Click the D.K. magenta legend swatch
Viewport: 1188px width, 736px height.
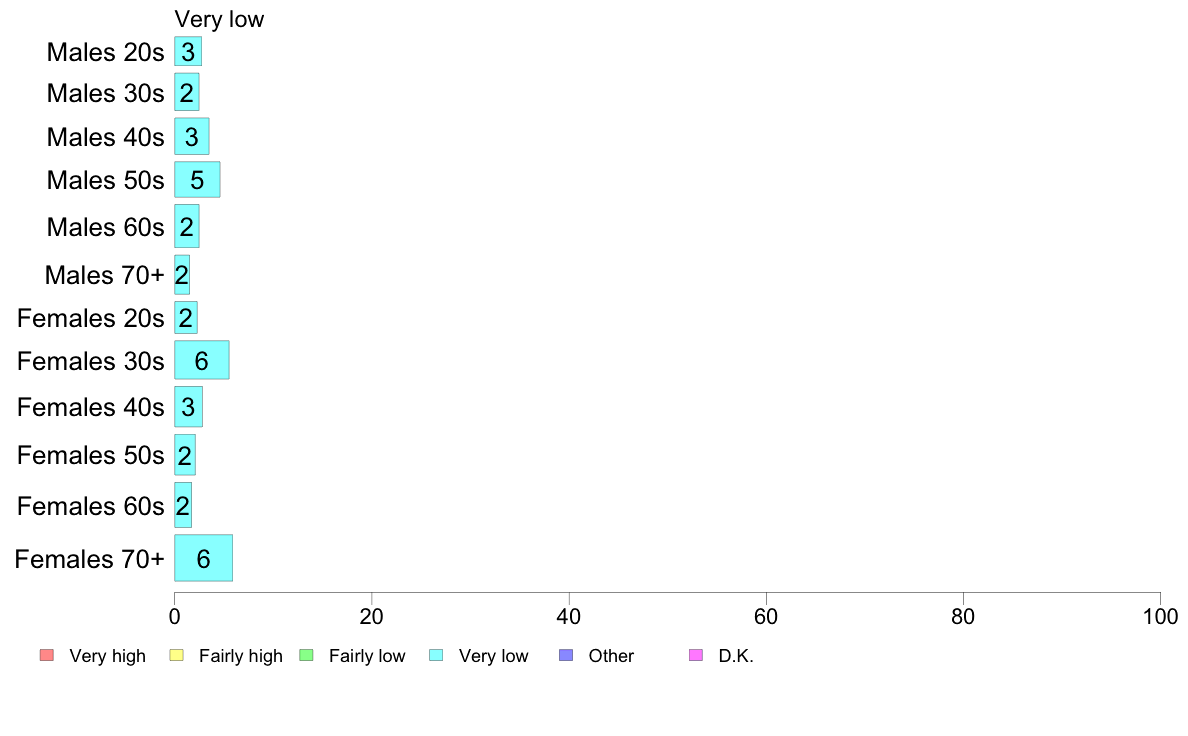[x=696, y=655]
